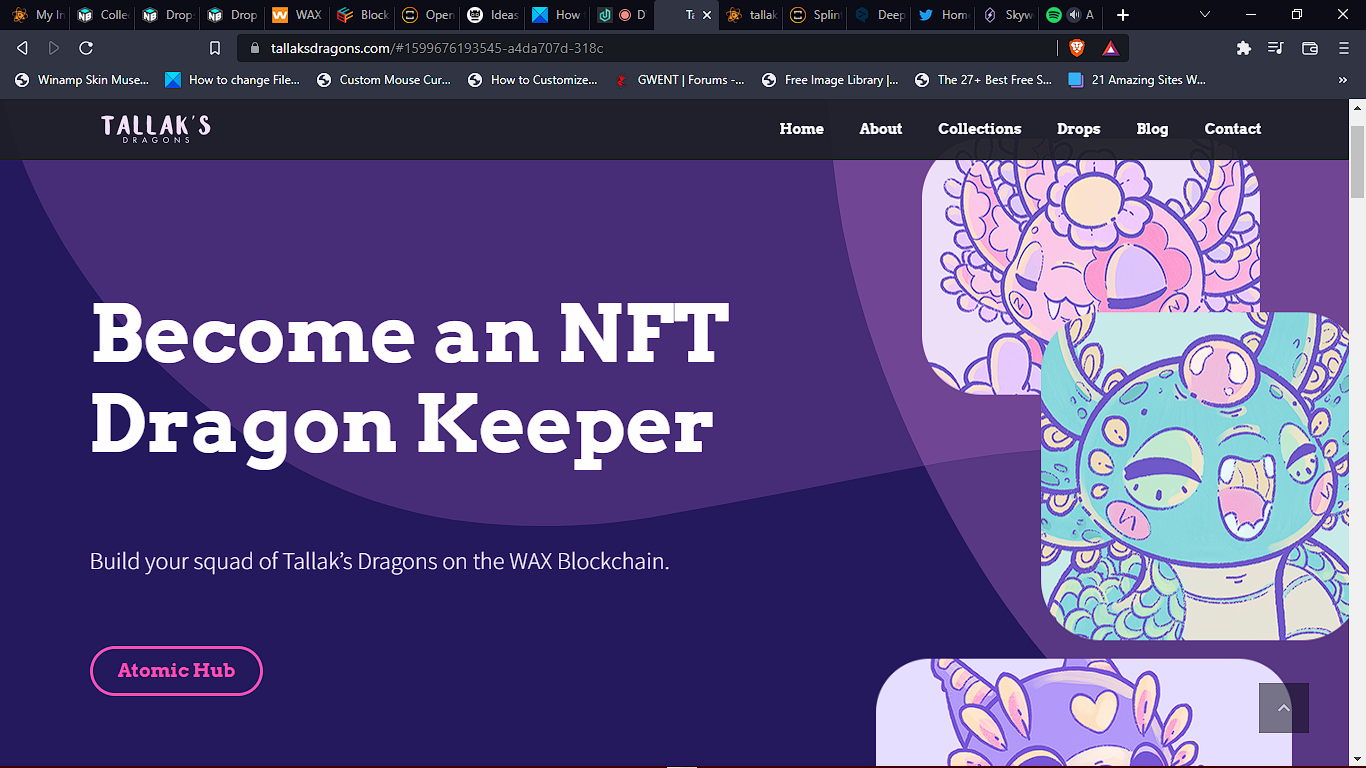Image resolution: width=1366 pixels, height=768 pixels.
Task: Open the tab search dropdown arrow
Action: pos(1205,15)
